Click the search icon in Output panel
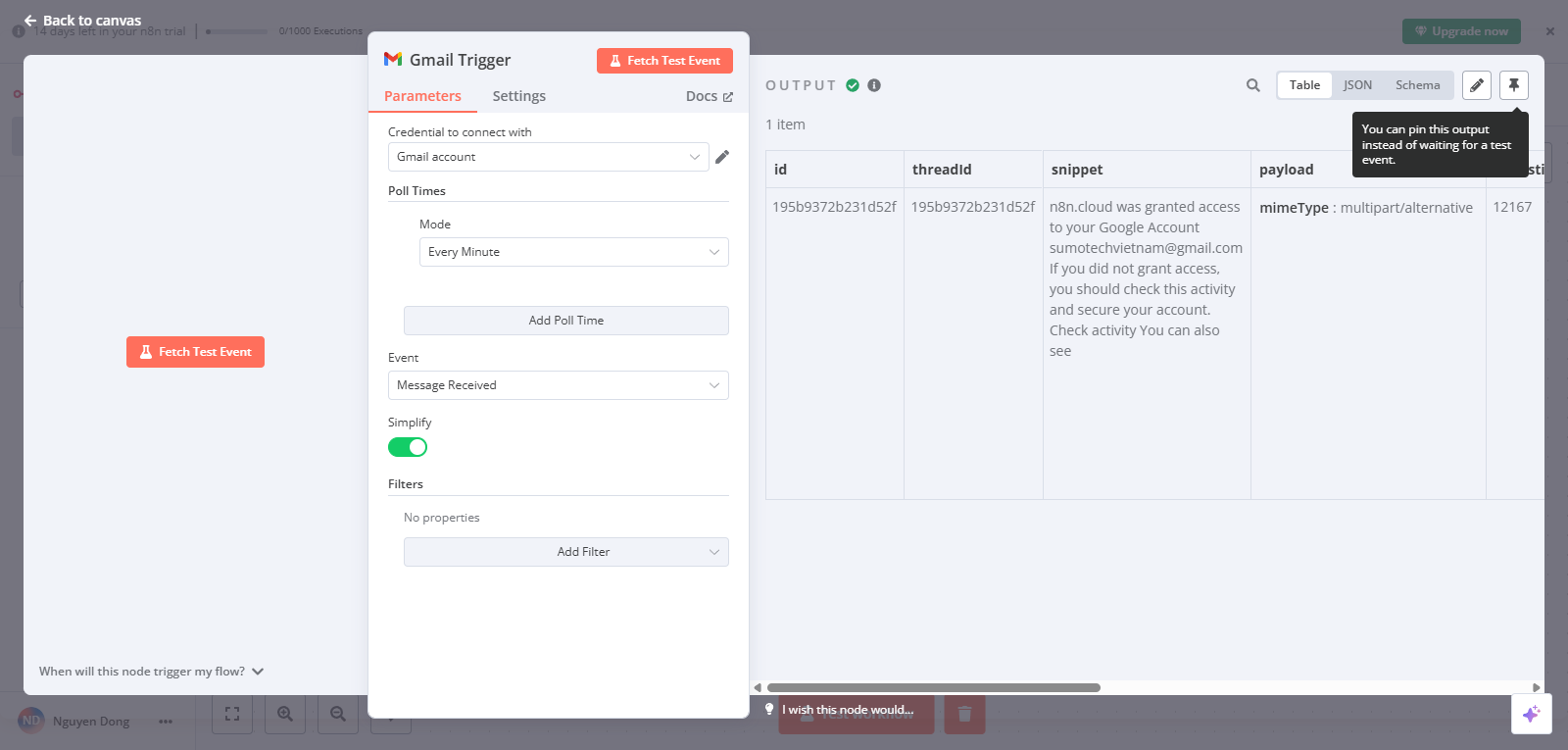1568x750 pixels. 1252,85
